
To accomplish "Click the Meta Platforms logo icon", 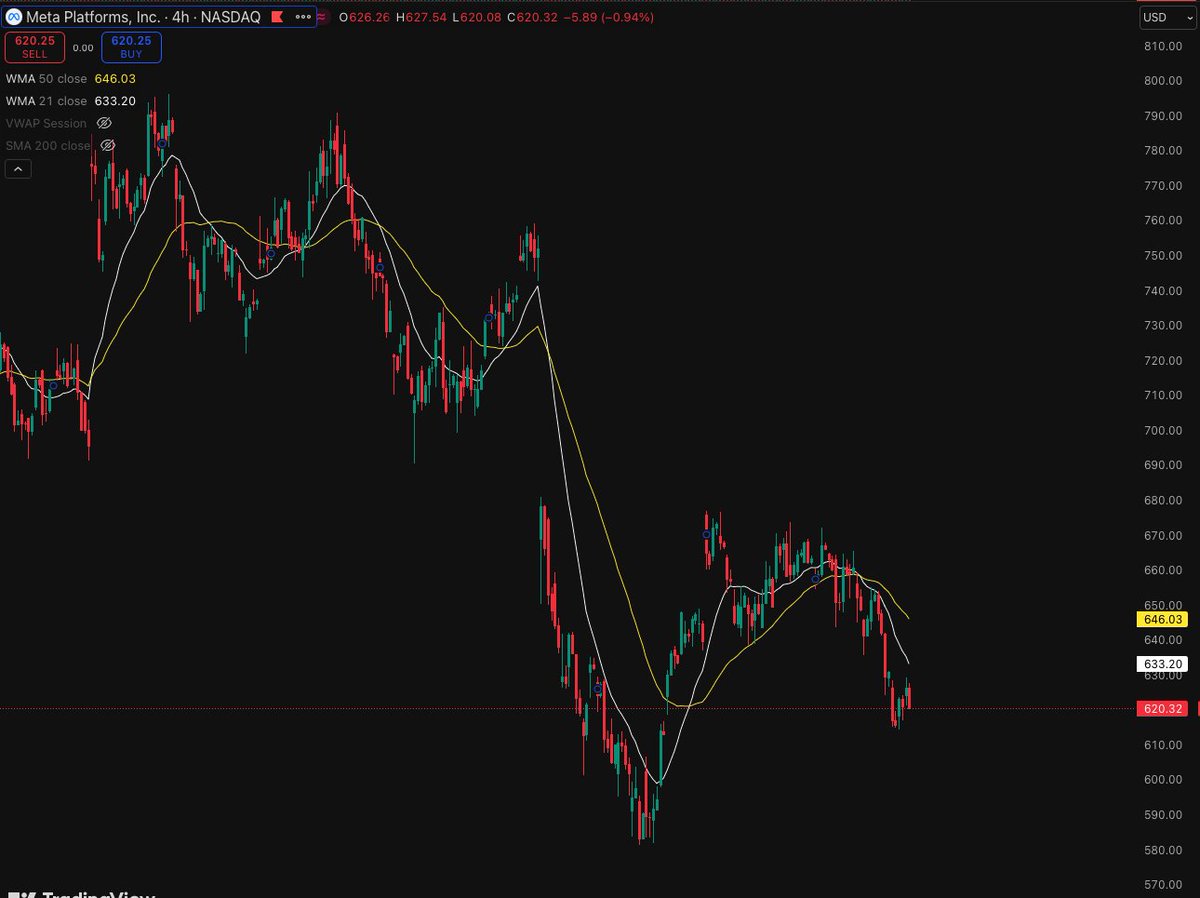I will pyautogui.click(x=14, y=17).
